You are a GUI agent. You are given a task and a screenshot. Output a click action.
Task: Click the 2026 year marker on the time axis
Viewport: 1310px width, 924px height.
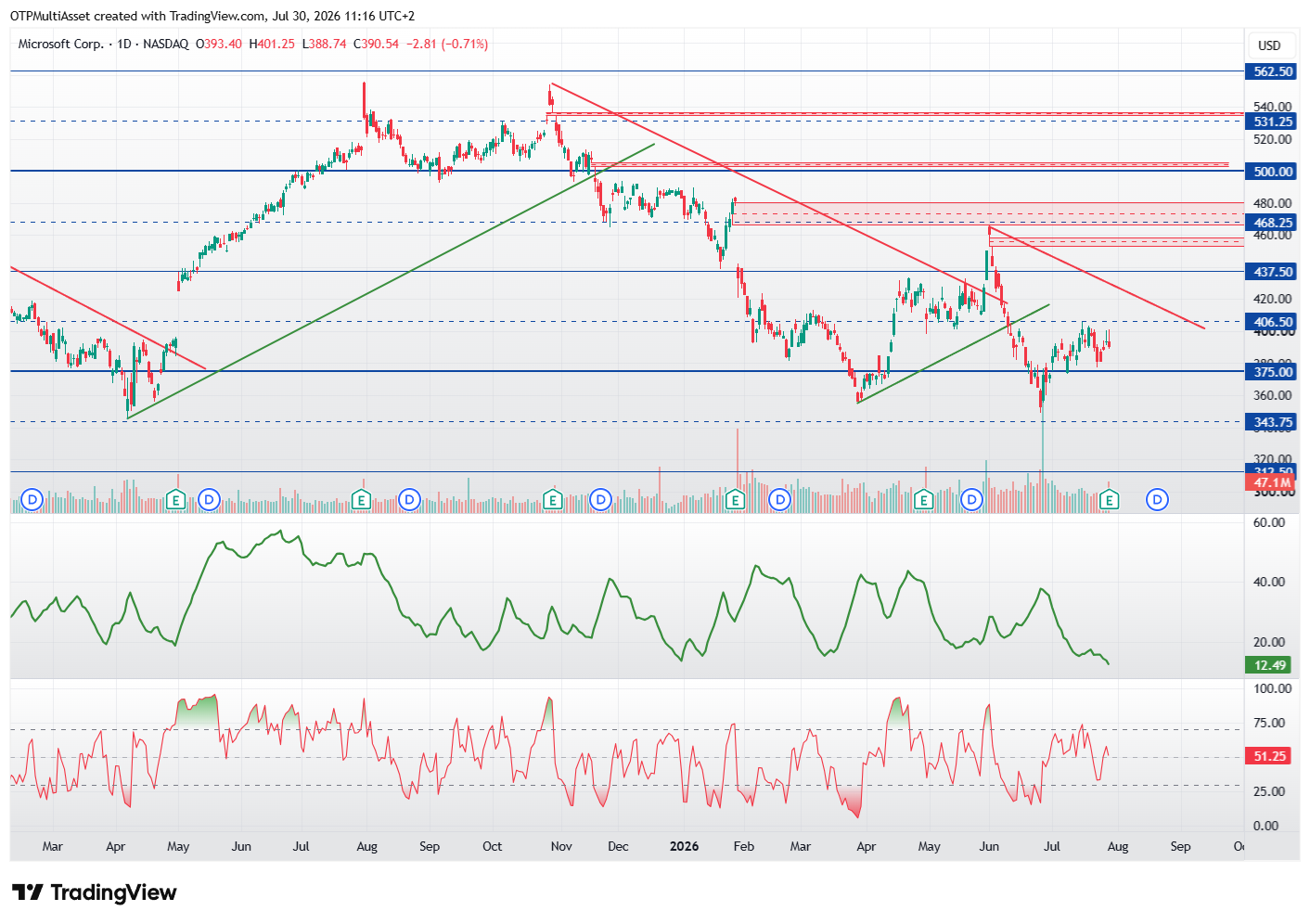(684, 846)
